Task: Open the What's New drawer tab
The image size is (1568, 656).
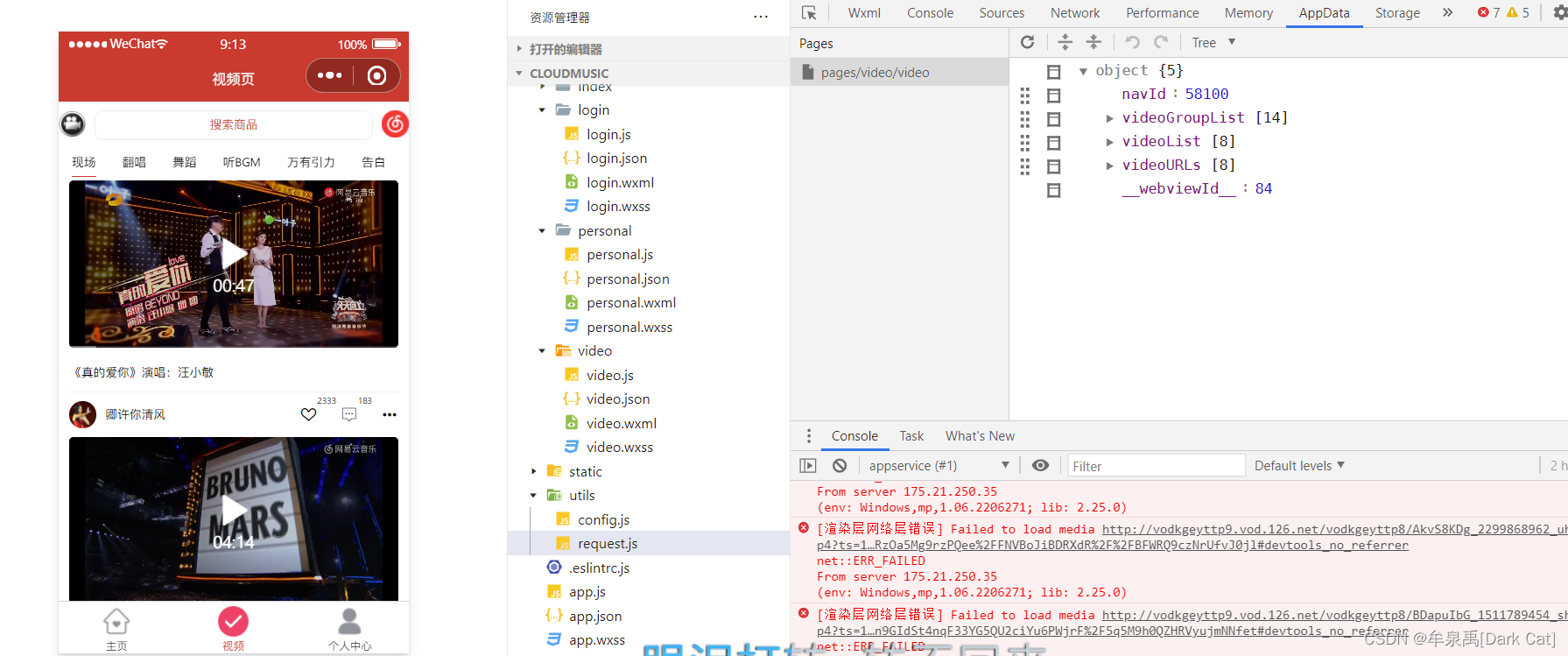Action: pos(980,436)
